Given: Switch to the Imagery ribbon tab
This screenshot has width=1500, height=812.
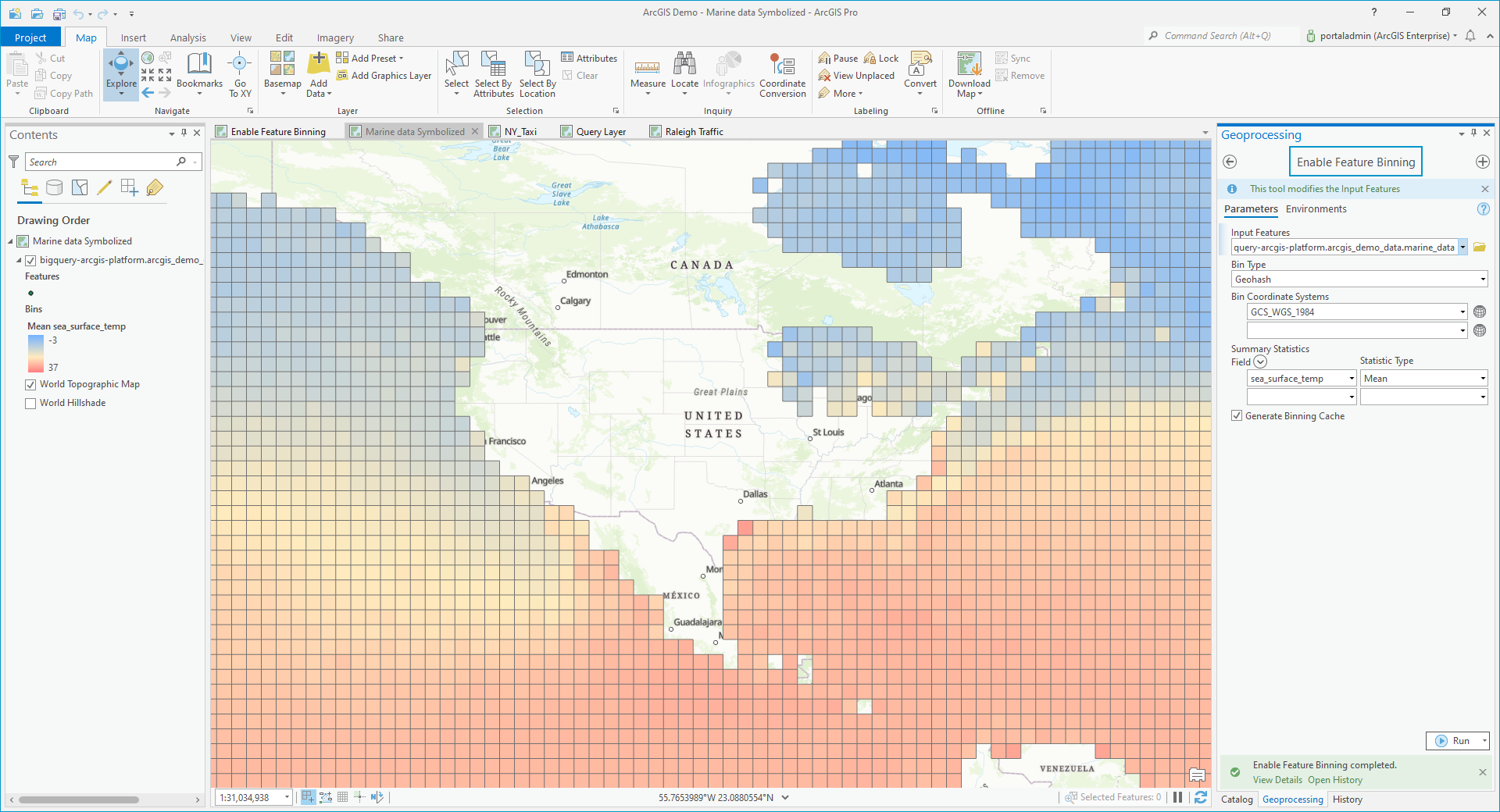Looking at the screenshot, I should pos(335,37).
